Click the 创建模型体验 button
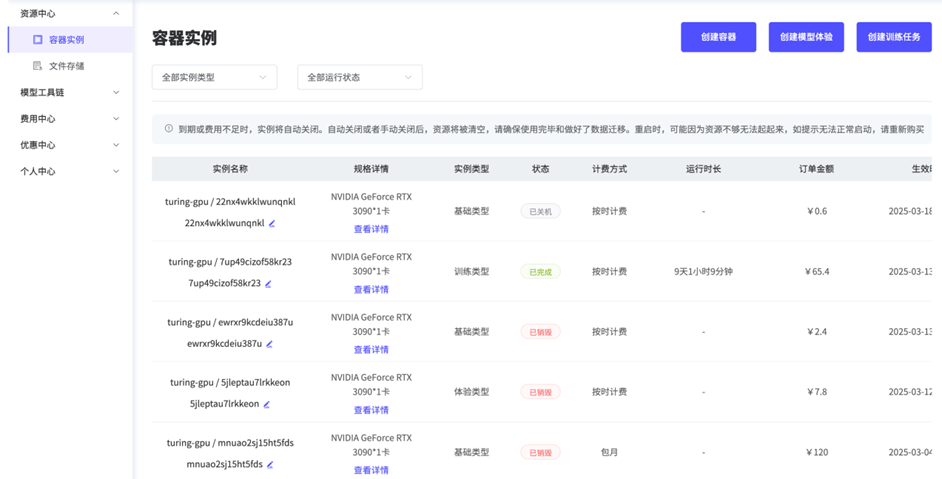Viewport: 942px width, 479px height. pos(806,37)
